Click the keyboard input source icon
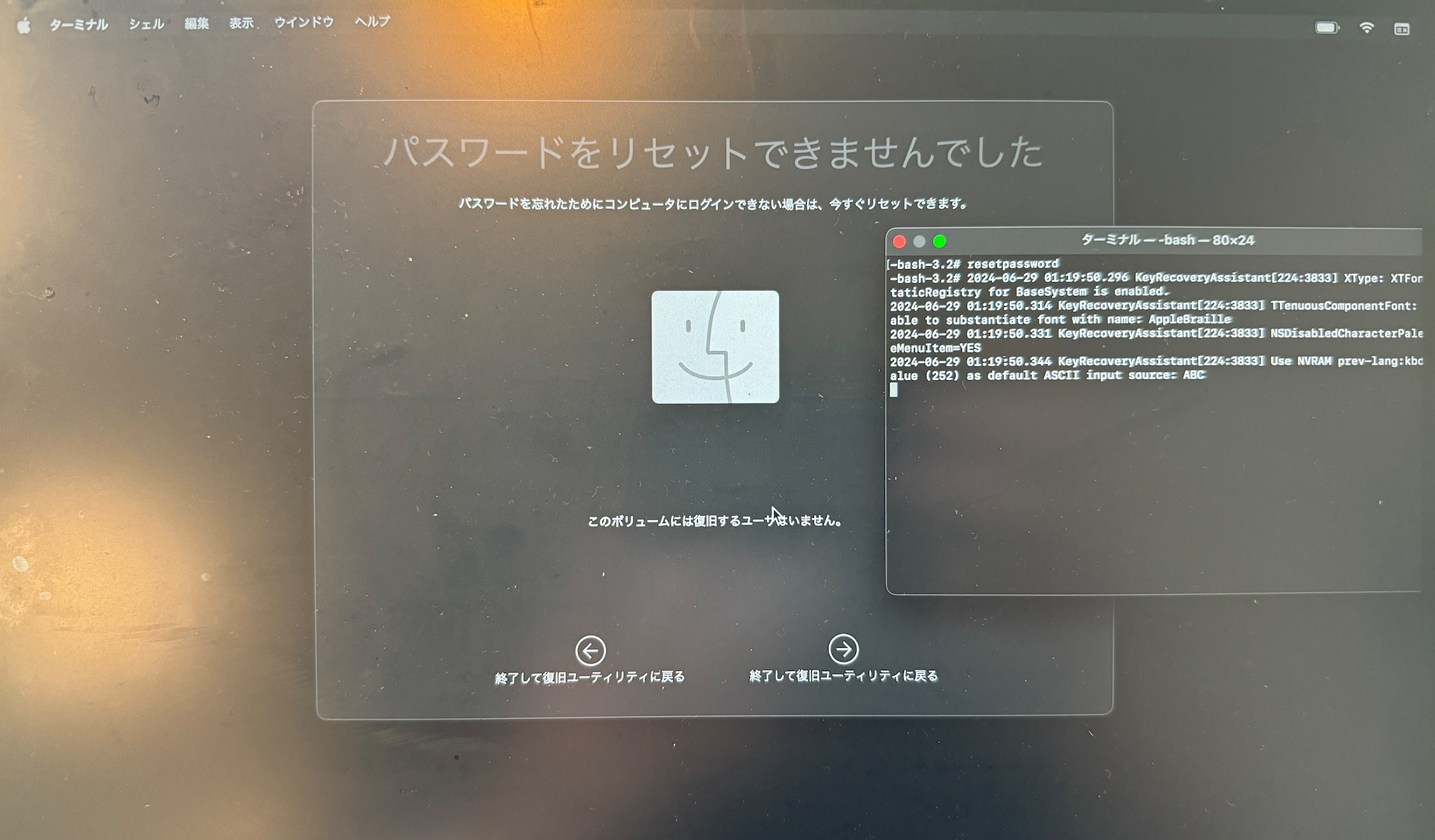This screenshot has height=840, width=1435. click(x=1402, y=29)
